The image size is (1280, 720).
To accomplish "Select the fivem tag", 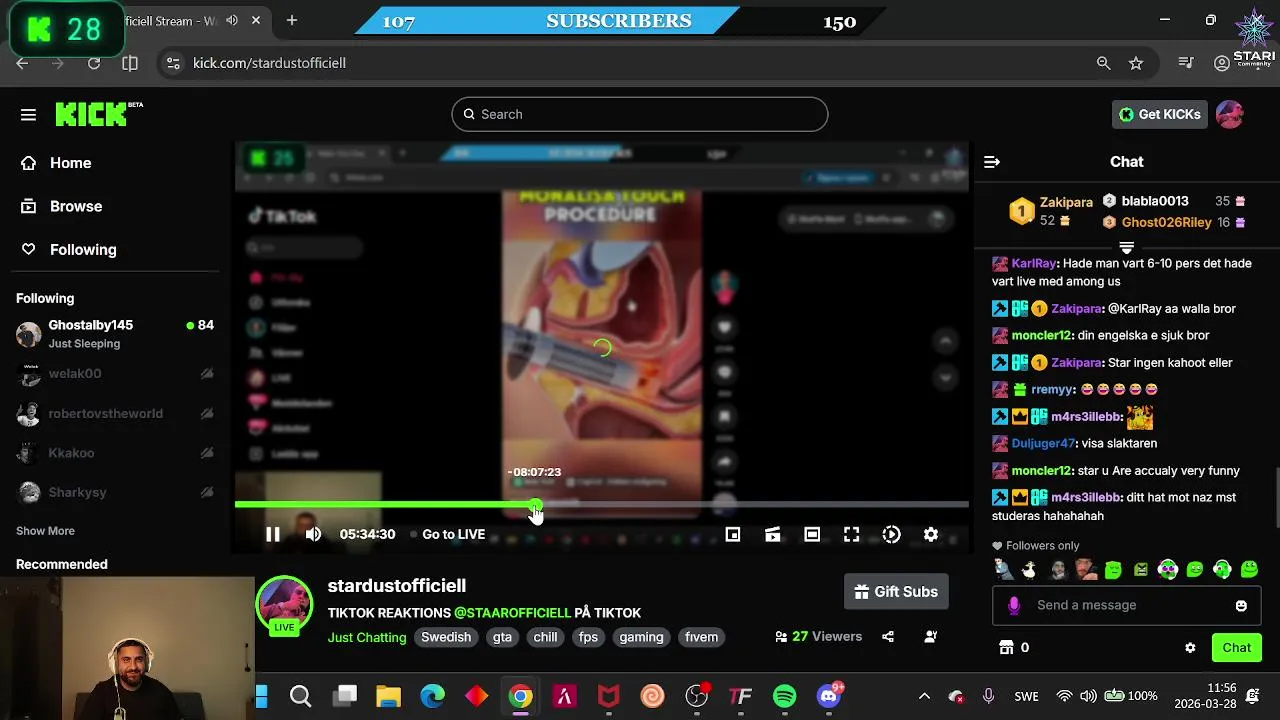I will [701, 637].
